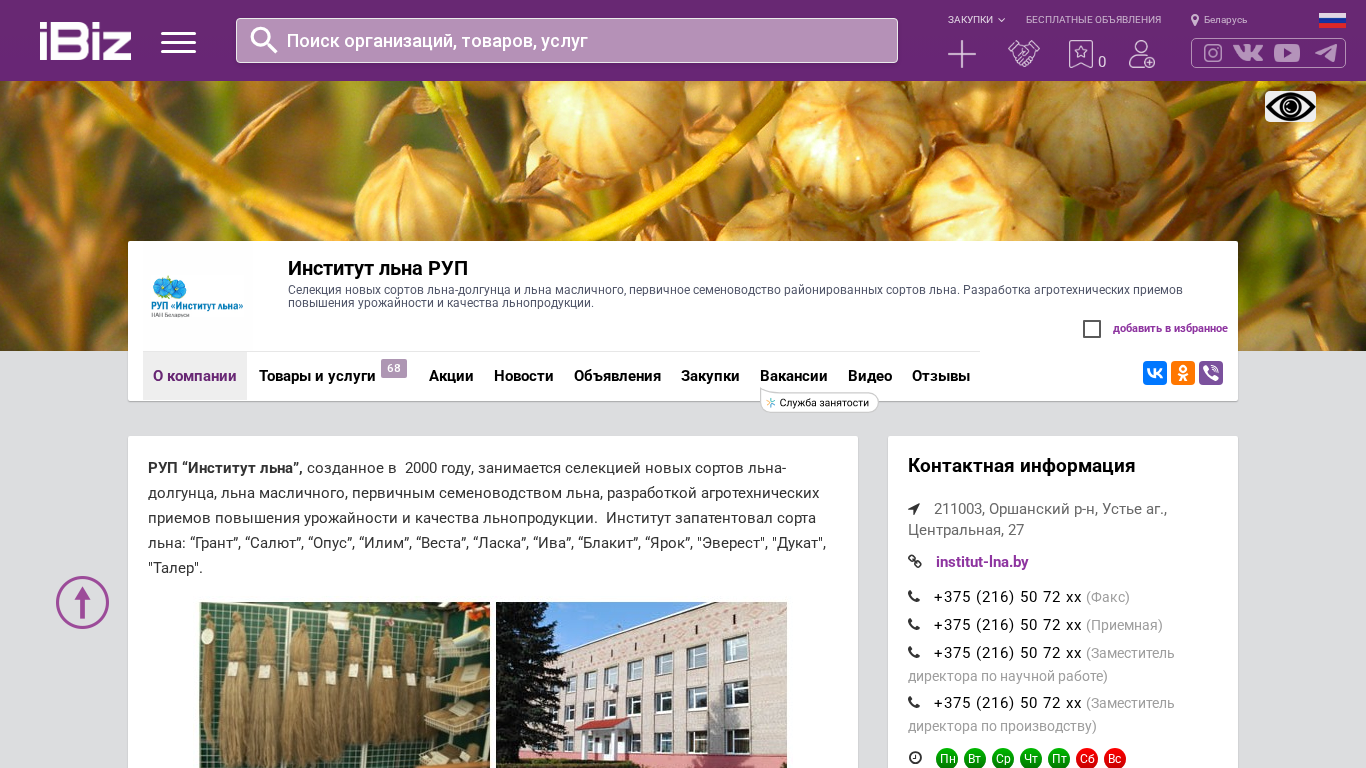
Task: Click the deputy director for production phone number
Action: 1008,703
